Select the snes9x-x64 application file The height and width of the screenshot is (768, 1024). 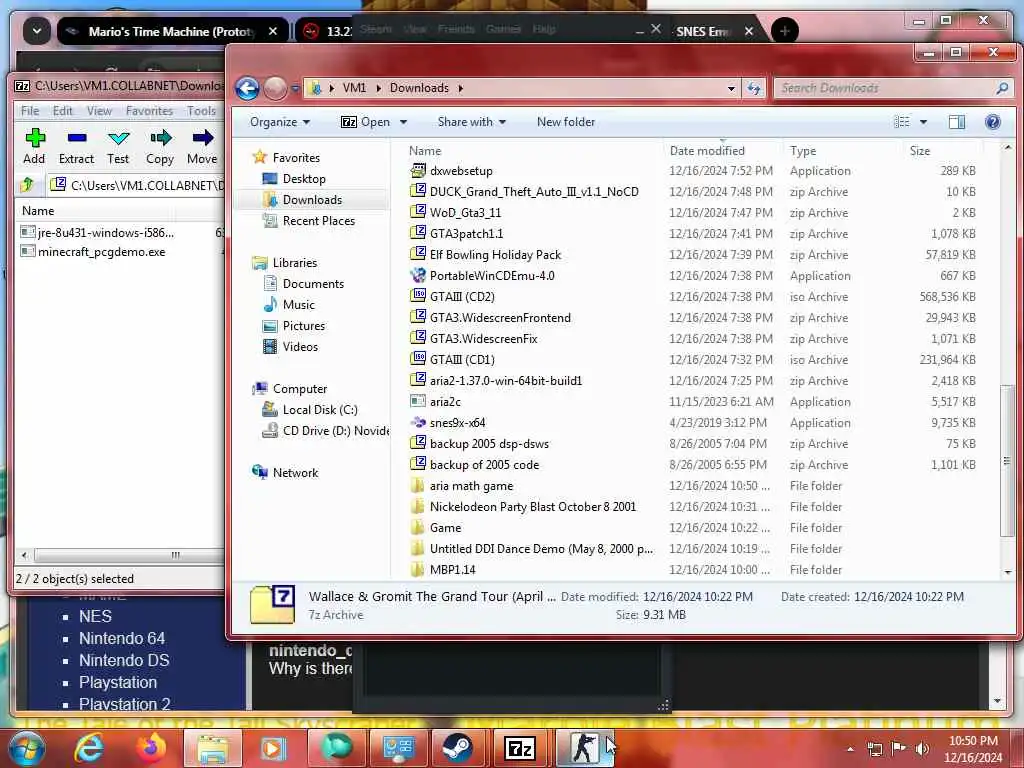point(457,423)
